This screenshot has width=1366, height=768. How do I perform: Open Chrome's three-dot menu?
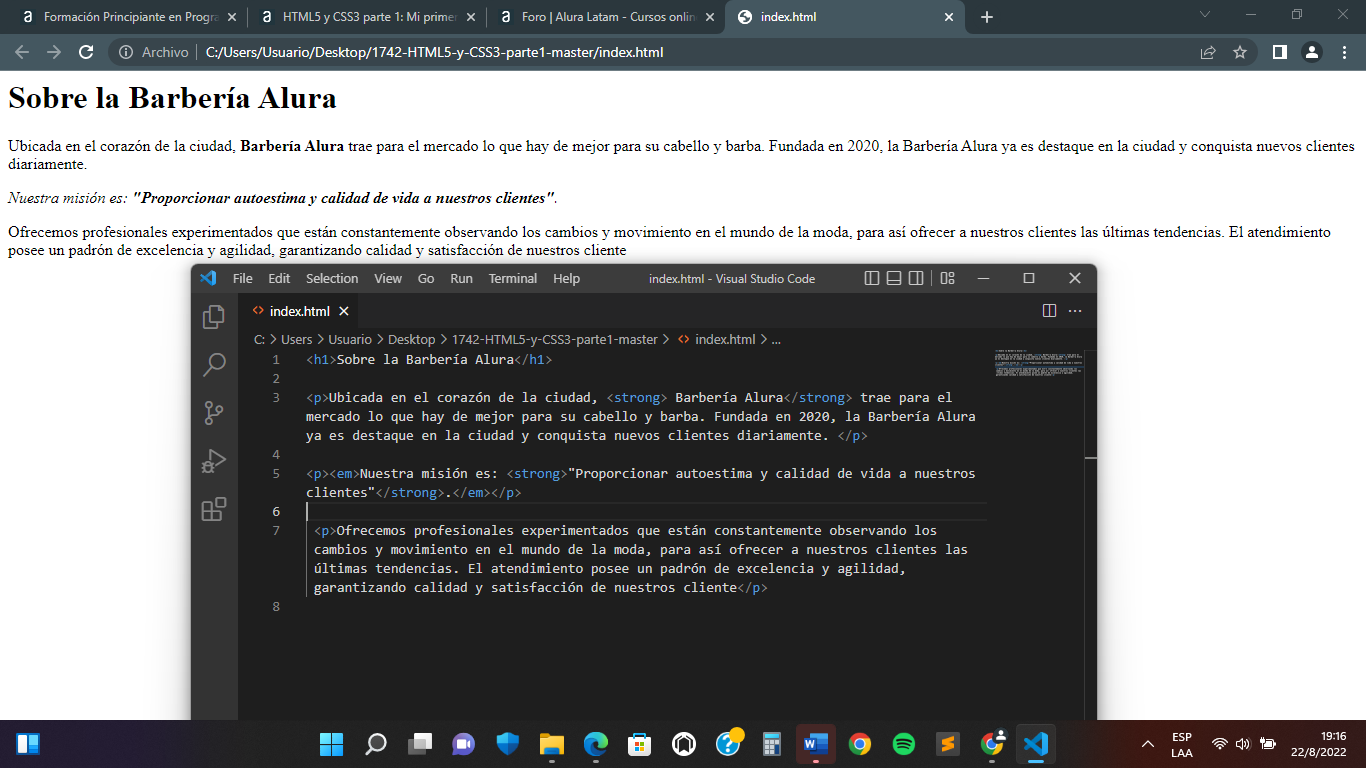click(1343, 52)
